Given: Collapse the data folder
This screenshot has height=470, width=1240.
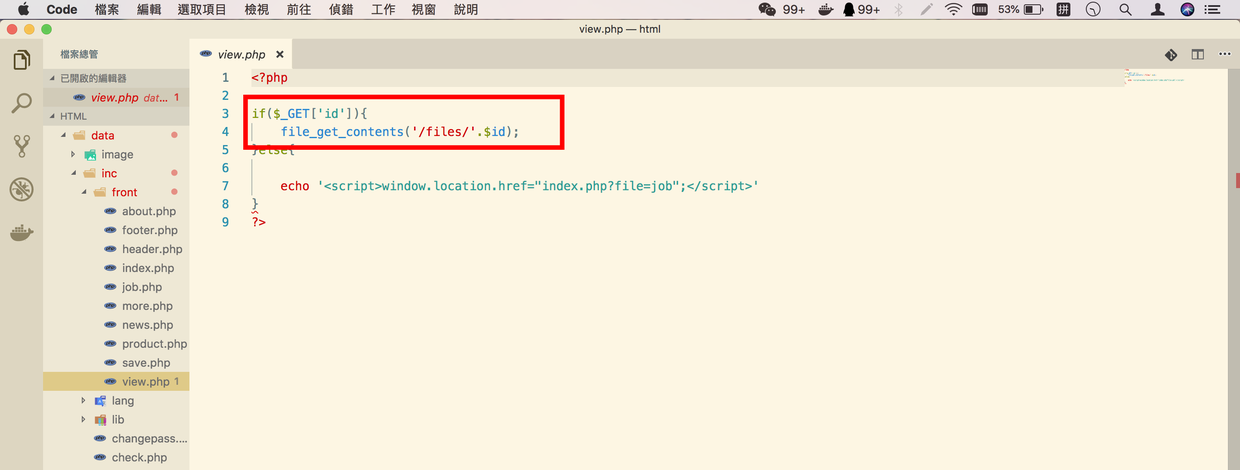Looking at the screenshot, I should (64, 136).
